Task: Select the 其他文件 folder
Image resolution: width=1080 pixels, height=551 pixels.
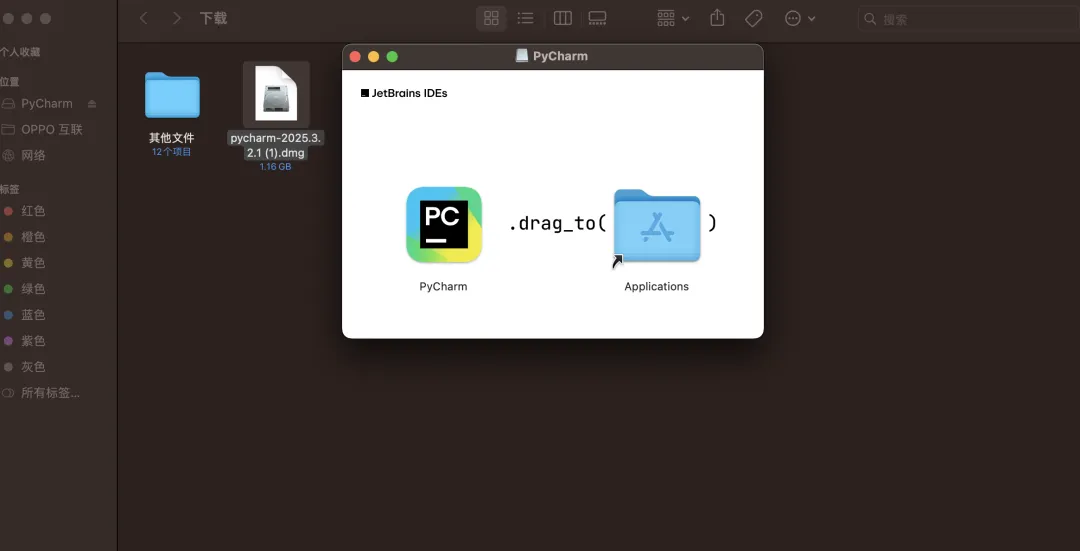Action: click(x=172, y=95)
